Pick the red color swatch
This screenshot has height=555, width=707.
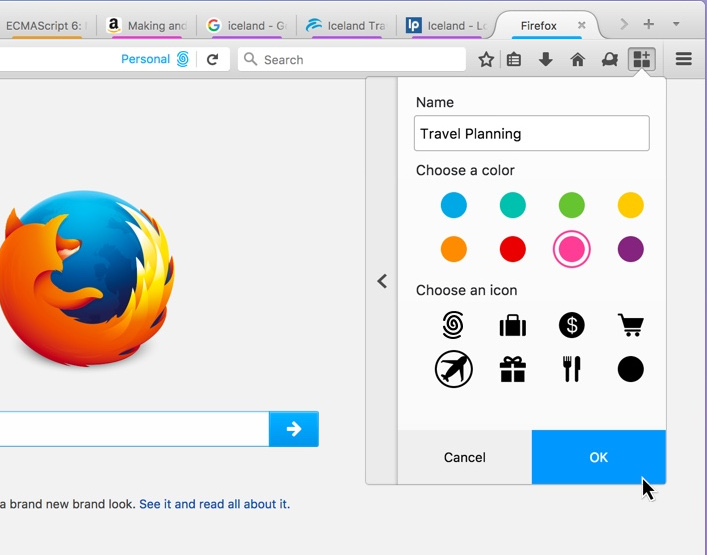pyautogui.click(x=513, y=249)
